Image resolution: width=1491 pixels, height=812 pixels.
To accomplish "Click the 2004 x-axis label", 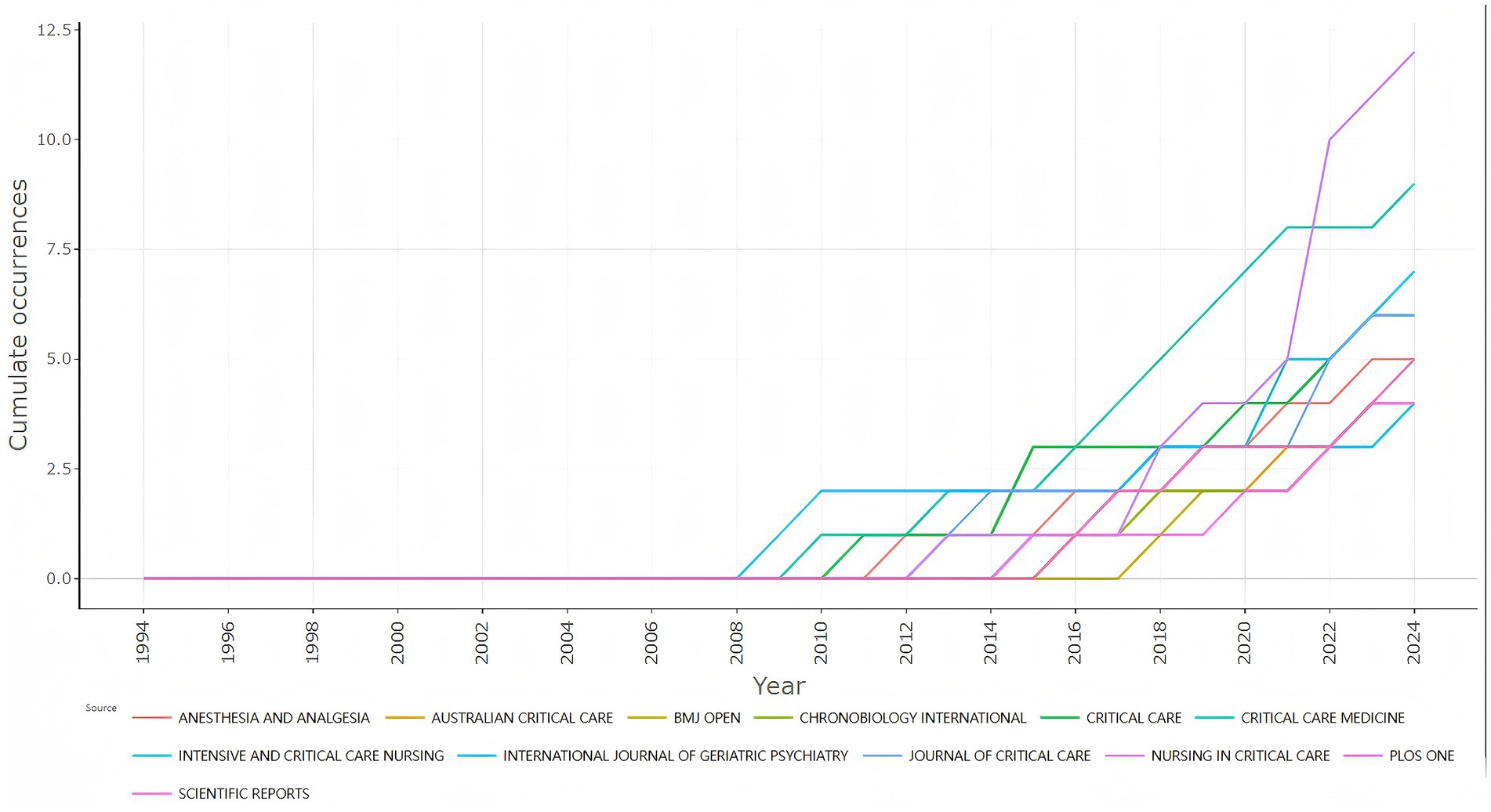I will (x=567, y=643).
